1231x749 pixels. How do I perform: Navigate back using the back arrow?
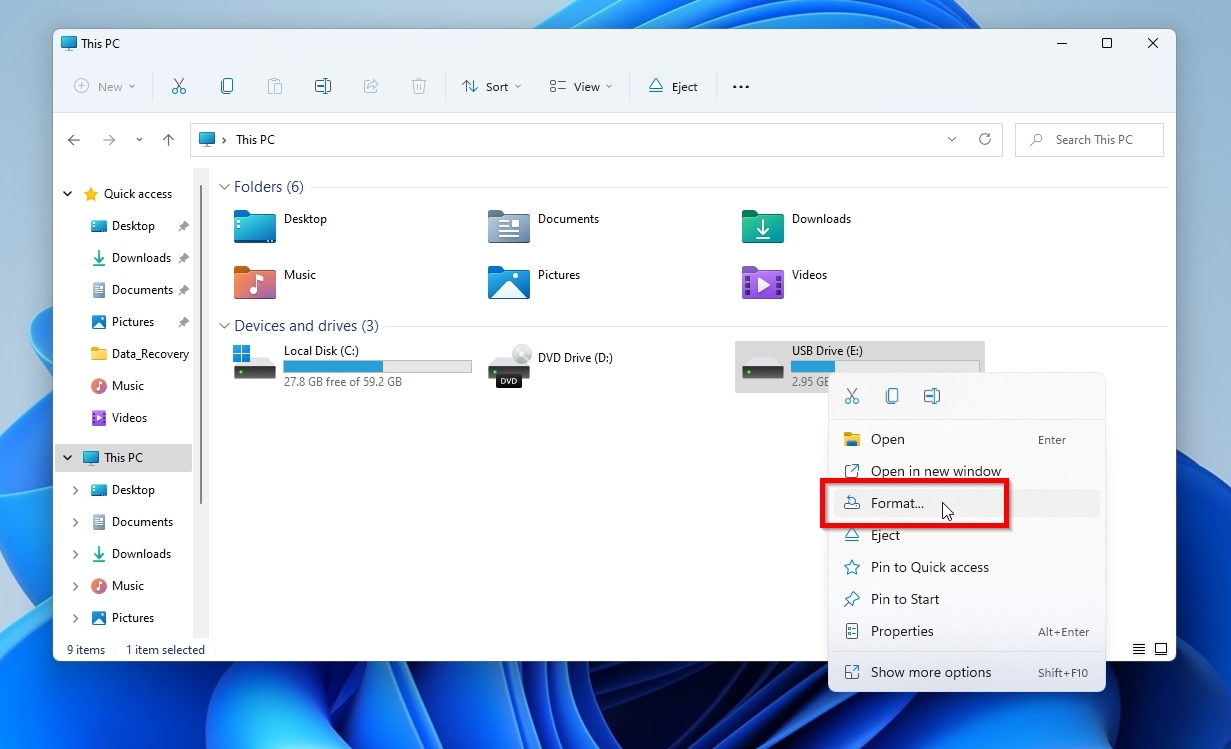(73, 140)
